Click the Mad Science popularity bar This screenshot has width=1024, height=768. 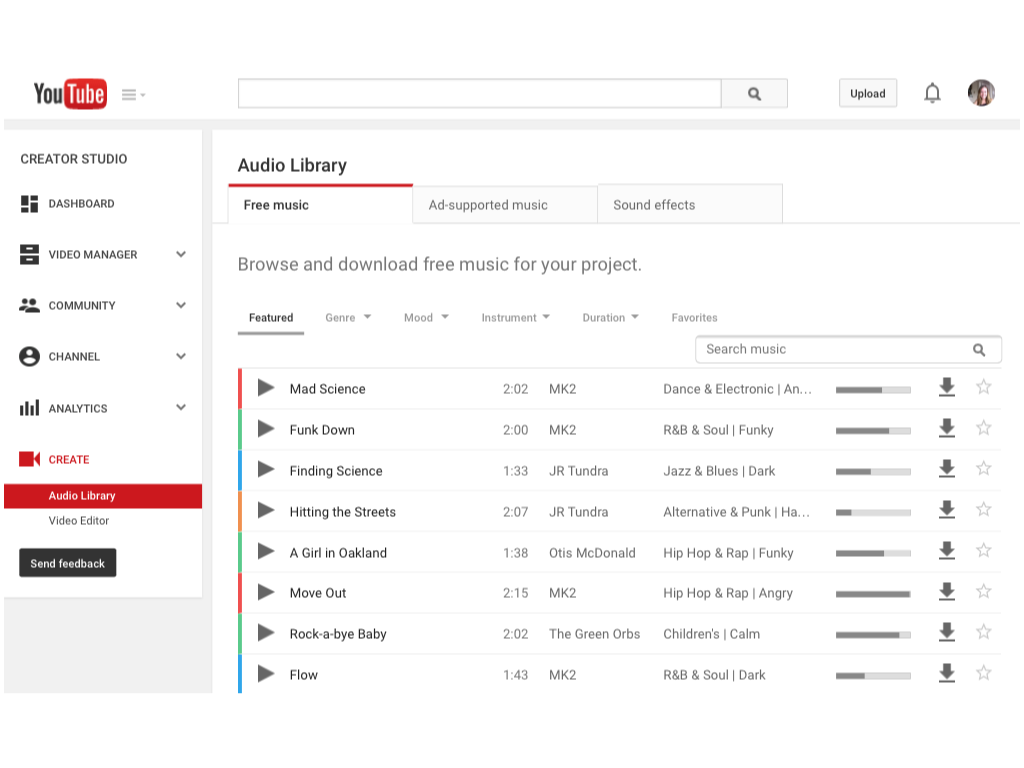coord(873,390)
